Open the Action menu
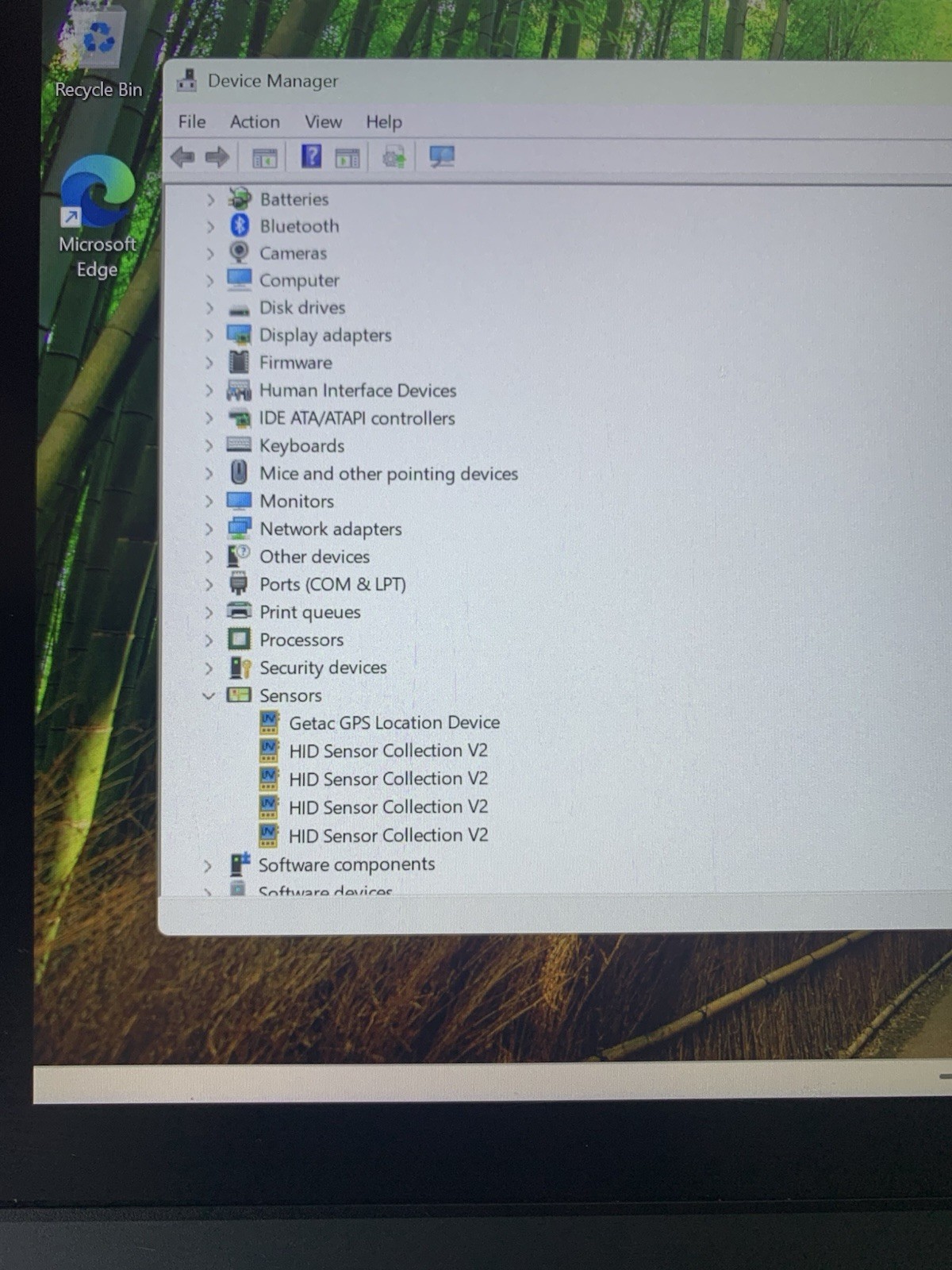This screenshot has width=952, height=1270. (x=255, y=121)
